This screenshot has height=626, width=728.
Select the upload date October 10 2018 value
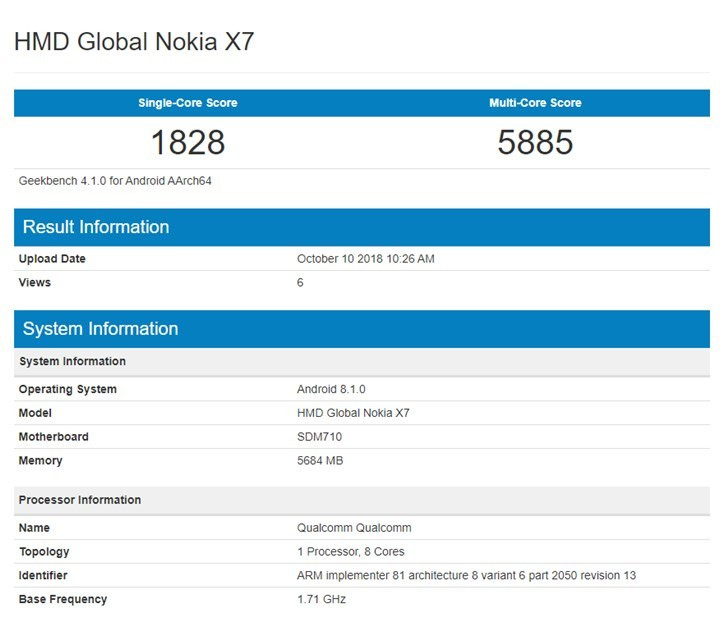[365, 259]
